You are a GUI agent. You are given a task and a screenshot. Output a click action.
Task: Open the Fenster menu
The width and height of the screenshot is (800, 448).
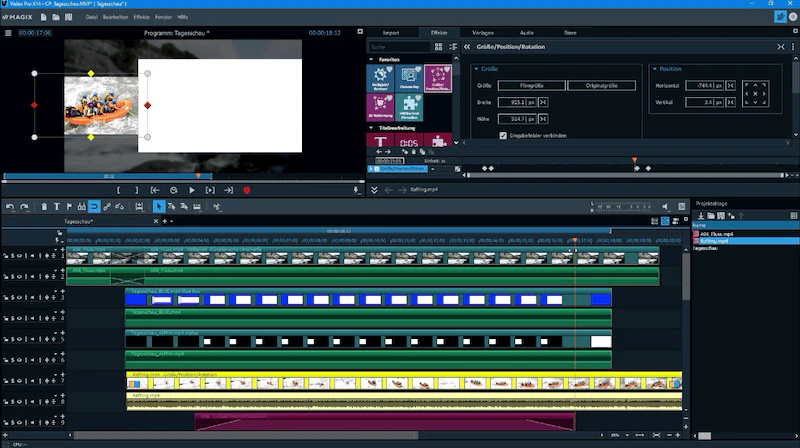[x=163, y=17]
